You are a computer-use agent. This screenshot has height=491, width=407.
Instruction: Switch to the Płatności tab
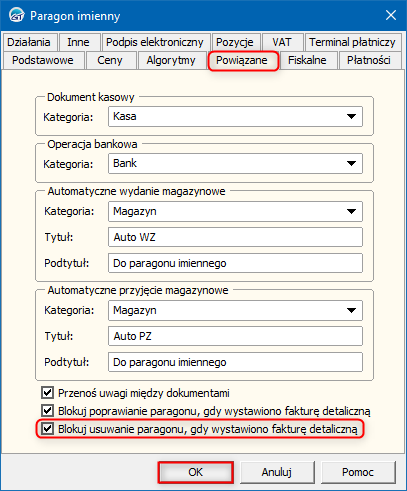click(x=369, y=60)
